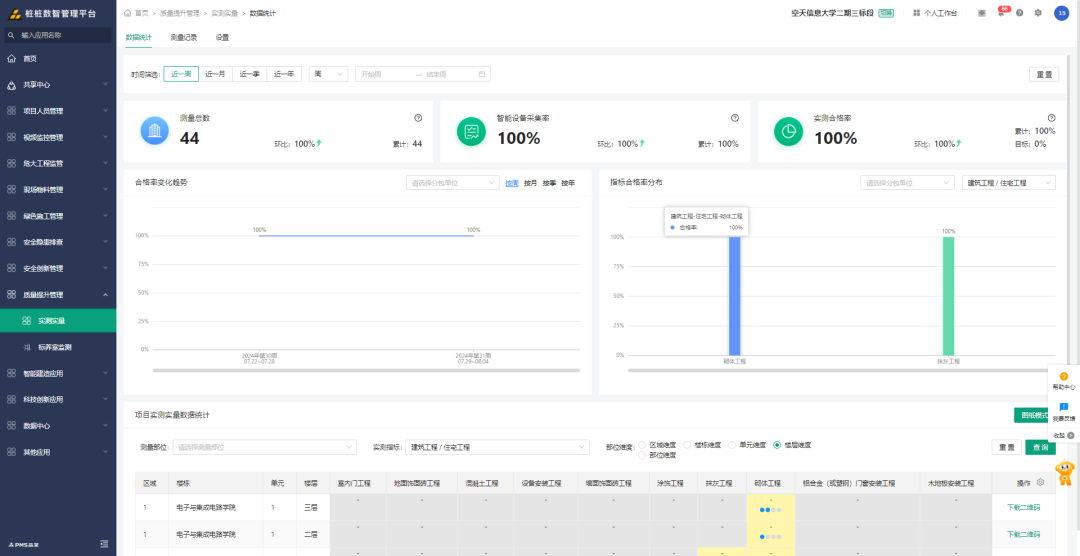The height and width of the screenshot is (556, 1080).
Task: Click the user avatar labeled 15
Action: pos(1061,13)
